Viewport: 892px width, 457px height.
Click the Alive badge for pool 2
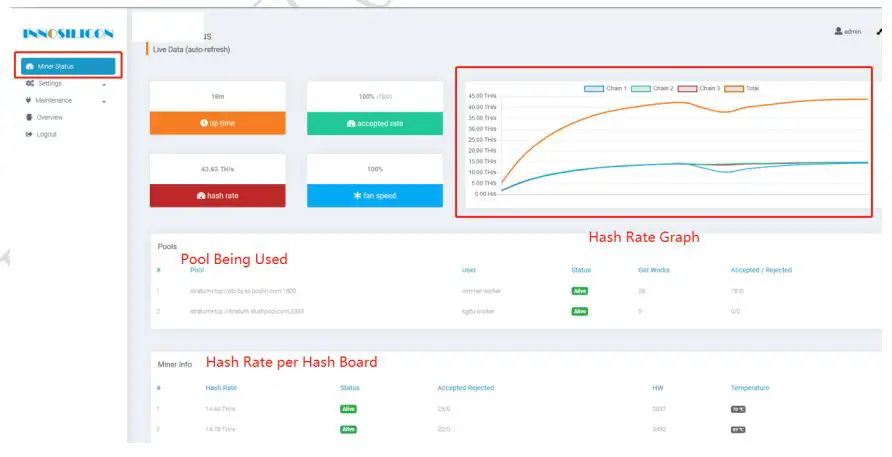tap(580, 311)
